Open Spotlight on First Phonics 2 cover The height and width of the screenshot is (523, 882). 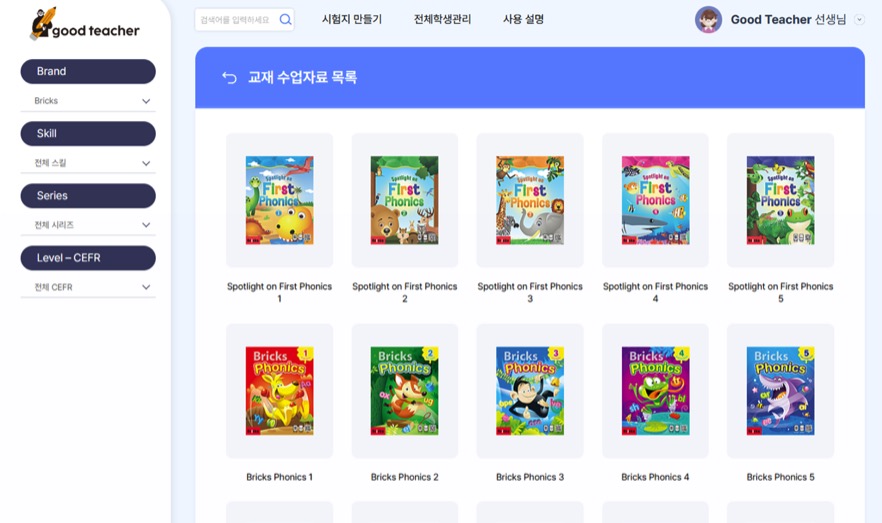[404, 200]
